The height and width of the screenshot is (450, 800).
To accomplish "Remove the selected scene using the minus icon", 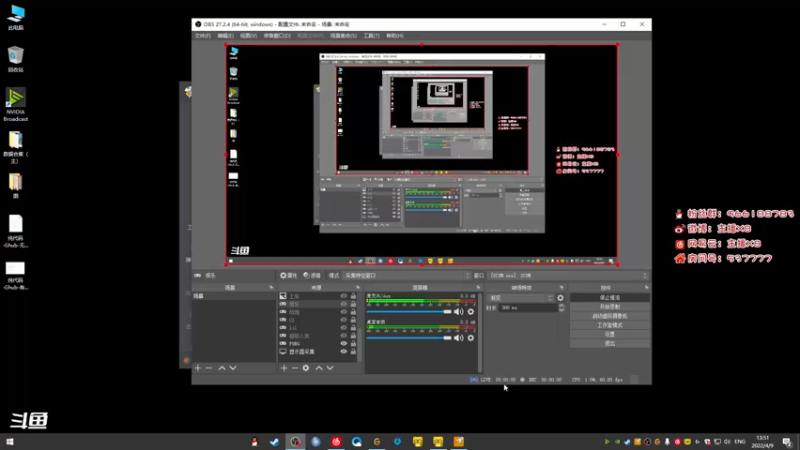I will pos(209,368).
